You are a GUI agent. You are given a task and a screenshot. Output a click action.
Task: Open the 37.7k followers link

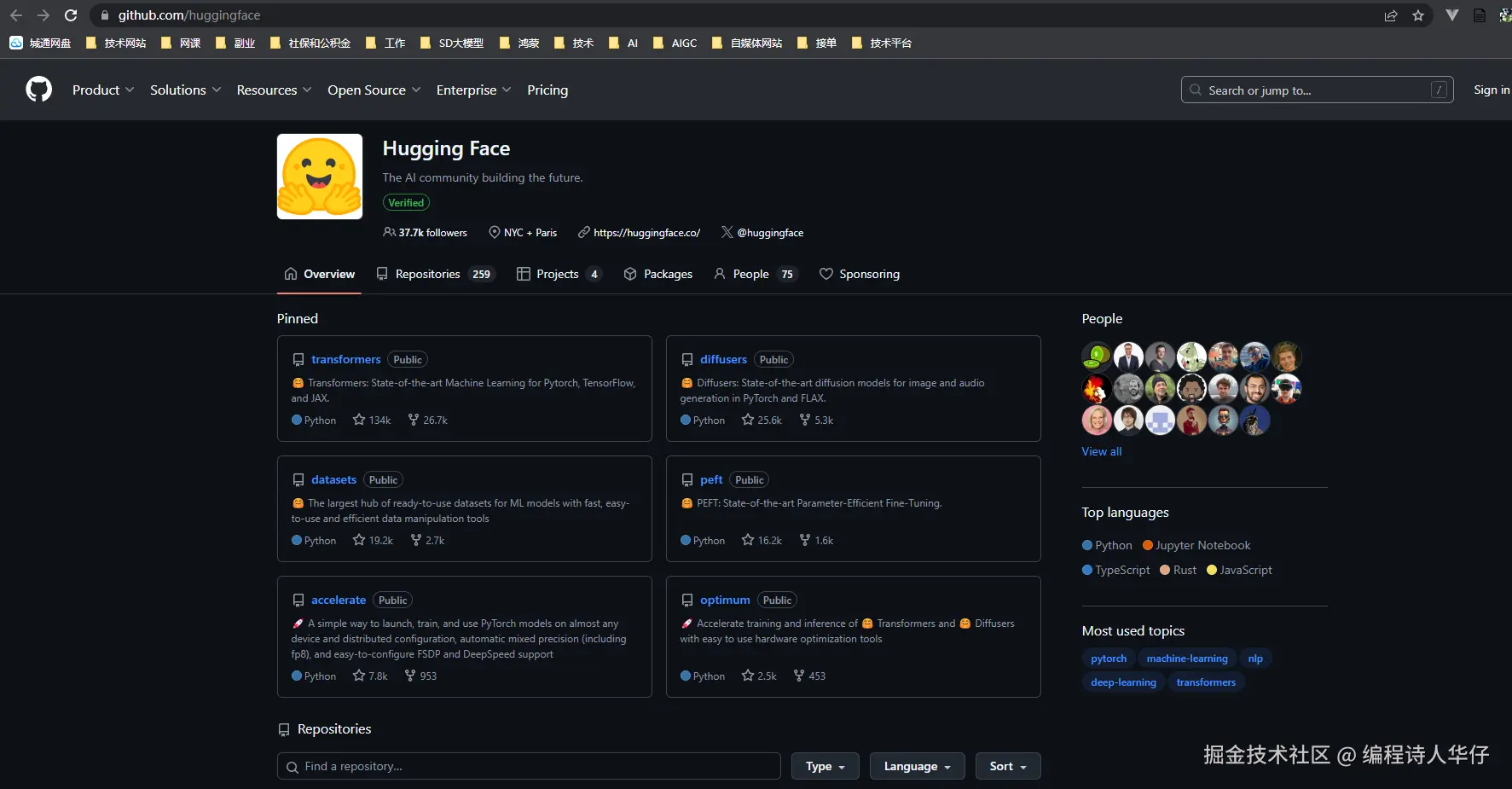[x=426, y=232]
